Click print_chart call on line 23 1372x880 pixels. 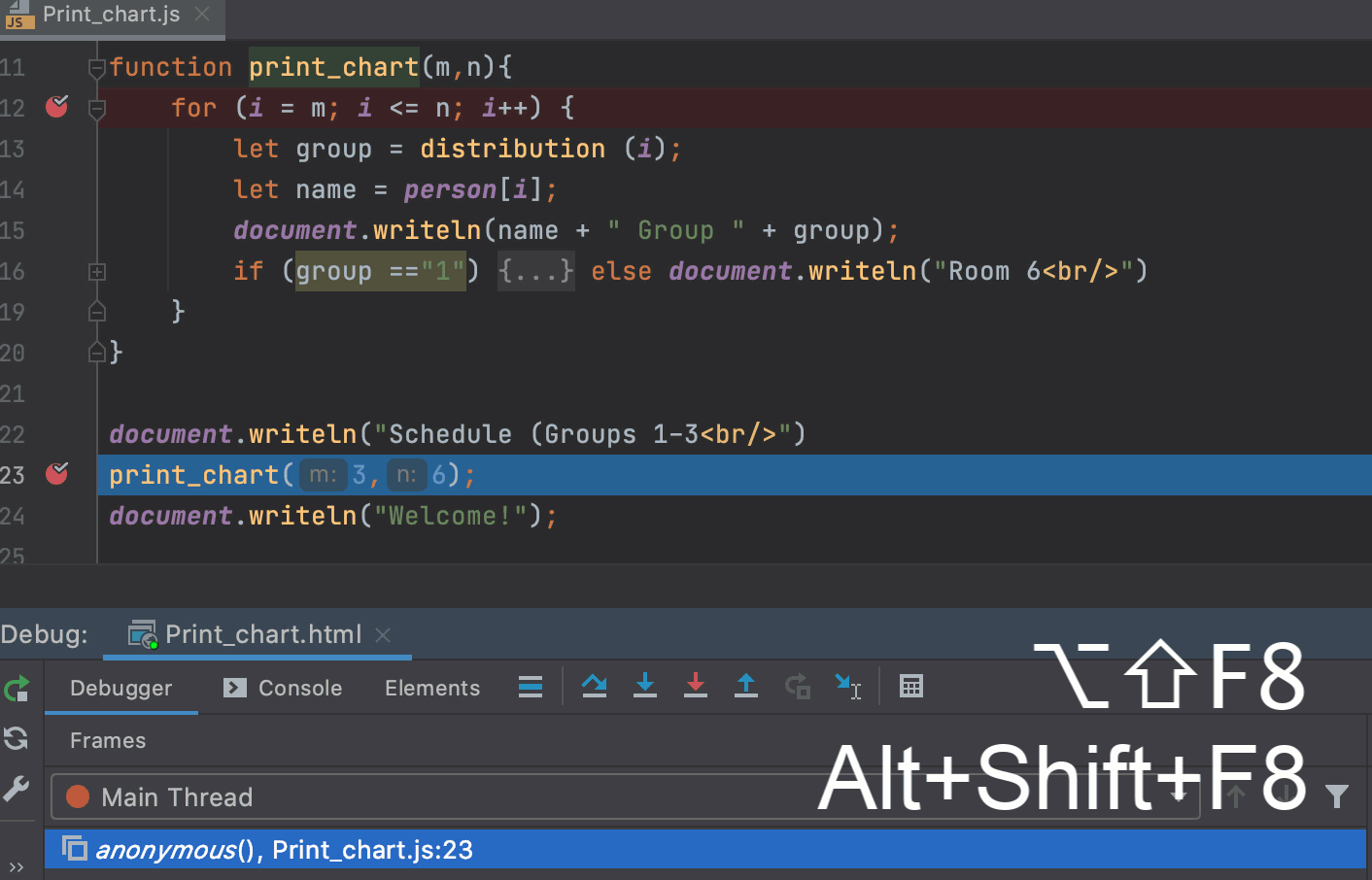(x=194, y=475)
